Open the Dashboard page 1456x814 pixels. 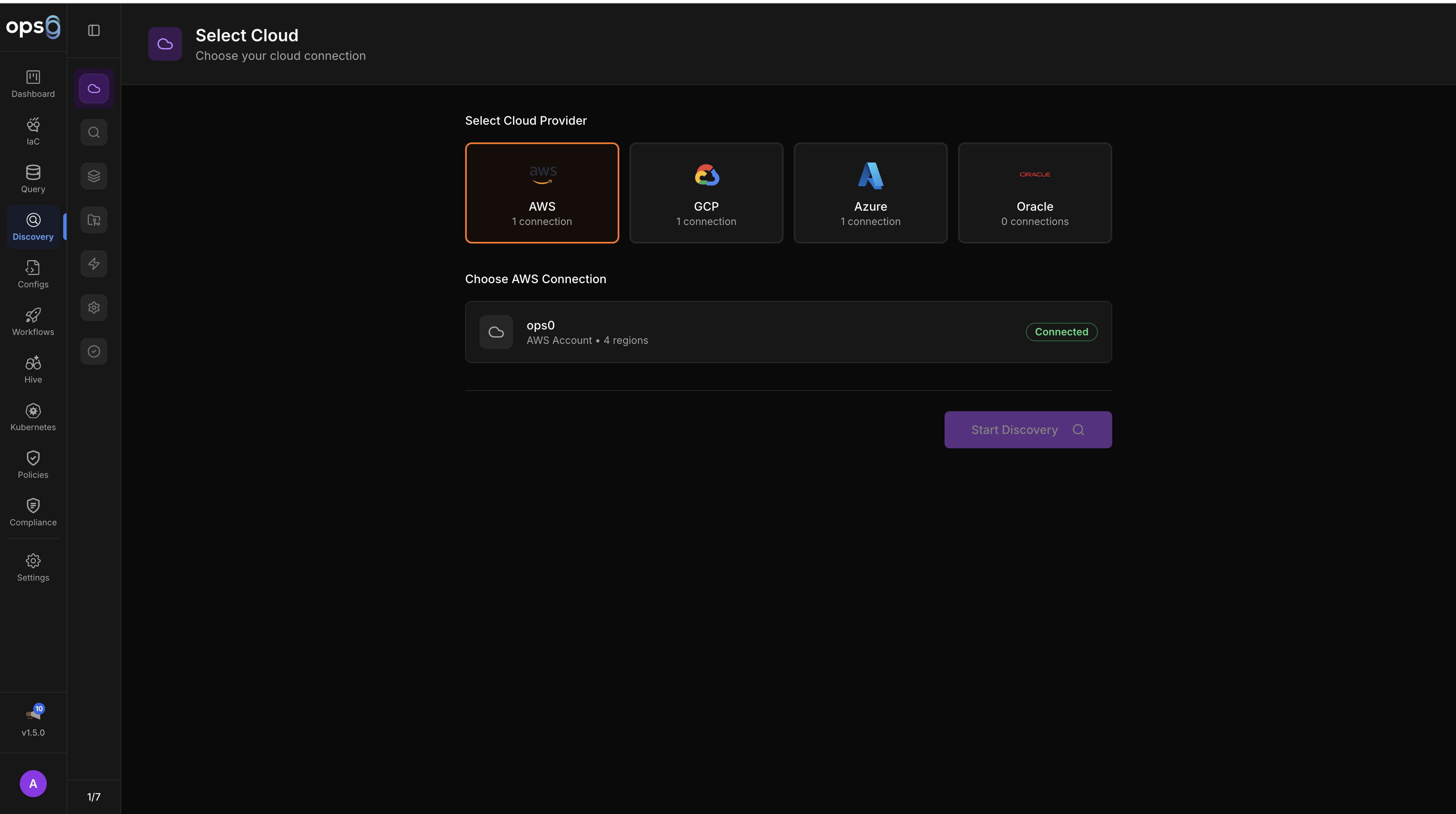pyautogui.click(x=33, y=84)
